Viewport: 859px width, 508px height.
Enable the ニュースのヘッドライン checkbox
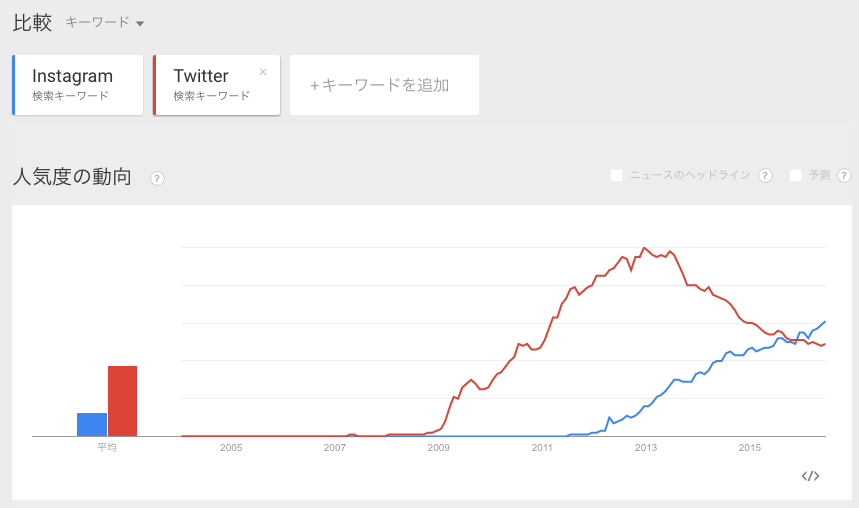point(617,175)
